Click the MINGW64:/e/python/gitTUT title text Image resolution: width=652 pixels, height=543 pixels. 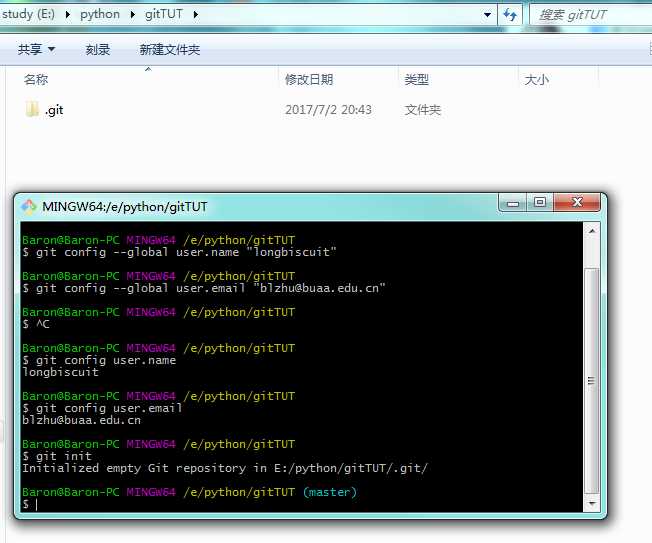(x=125, y=207)
